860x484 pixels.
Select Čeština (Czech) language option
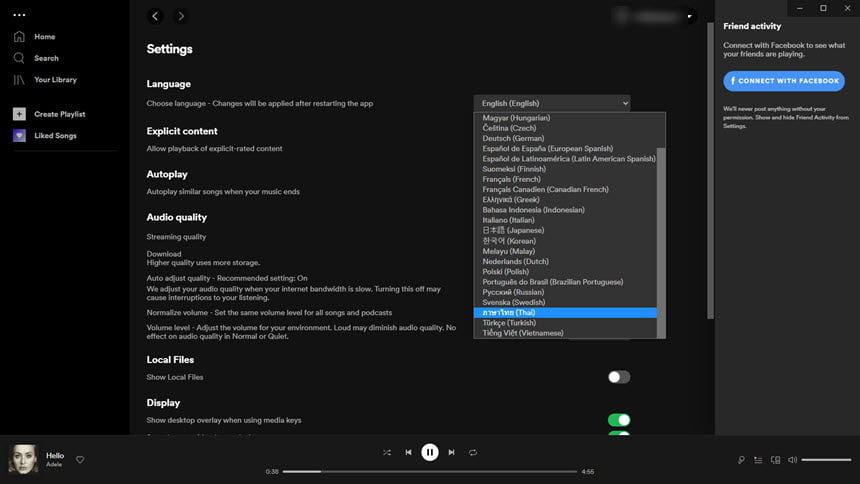(x=565, y=128)
